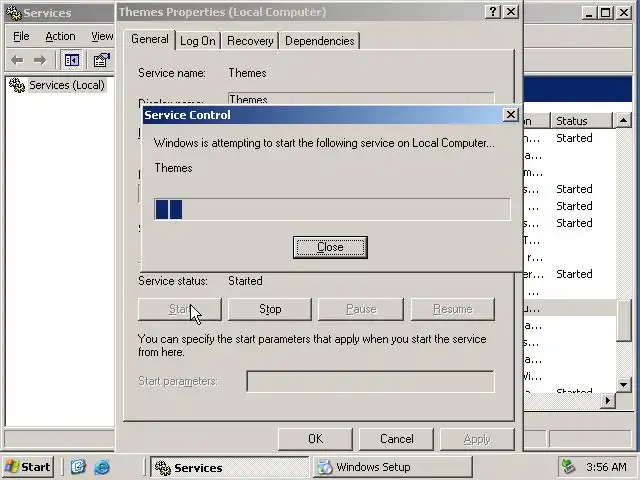Click the Forward arrow in Services toolbar
Screen dimensions: 640x480
click(40, 60)
